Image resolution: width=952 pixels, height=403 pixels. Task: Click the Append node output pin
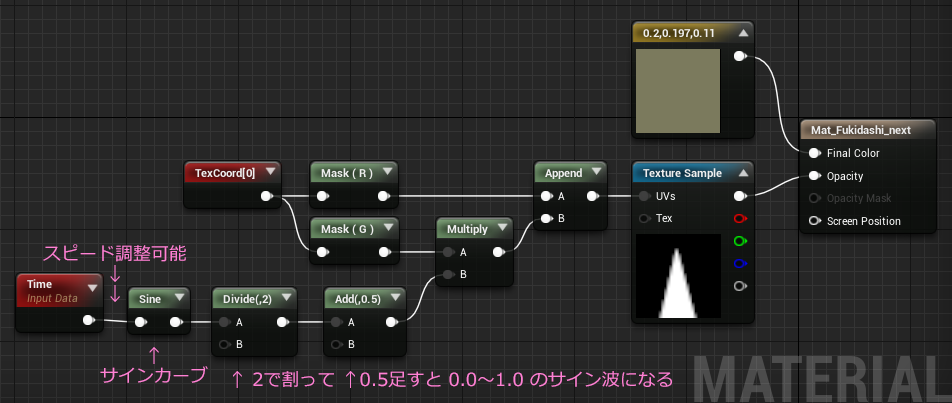click(x=593, y=196)
